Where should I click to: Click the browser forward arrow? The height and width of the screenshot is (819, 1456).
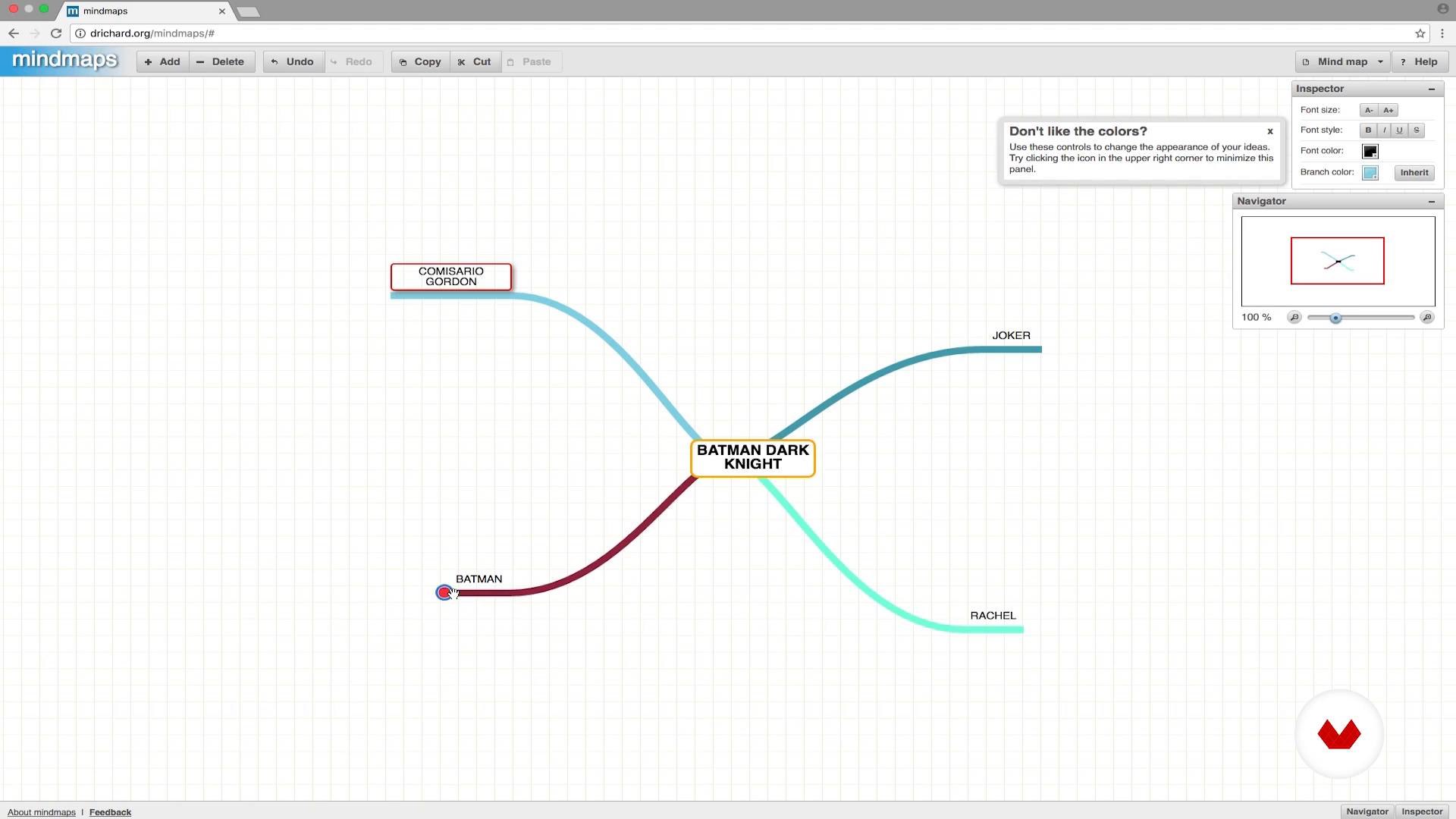click(35, 33)
